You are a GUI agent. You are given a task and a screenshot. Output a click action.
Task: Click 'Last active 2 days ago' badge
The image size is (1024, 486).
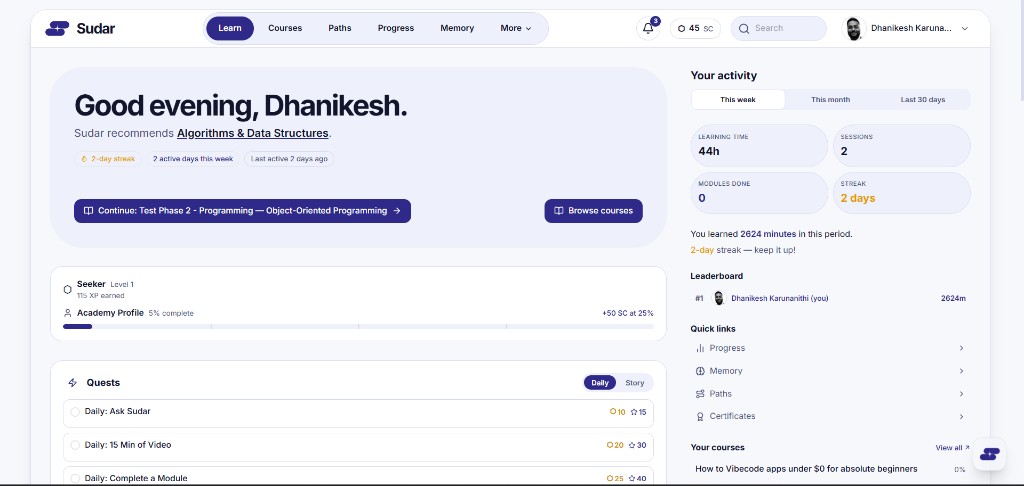coord(289,159)
